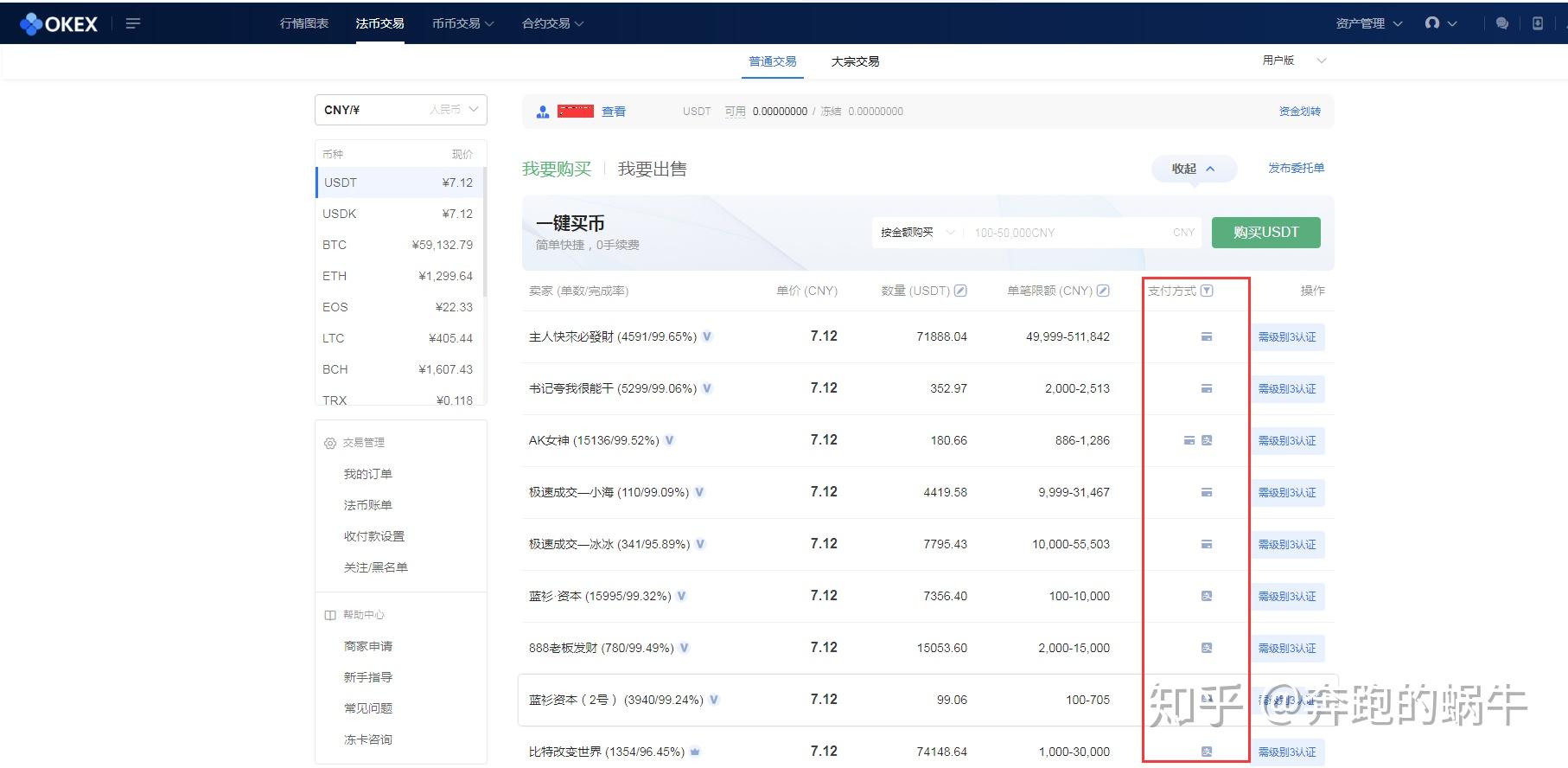This screenshot has height=768, width=1568.
Task: Open 关注/黑名单 in the sidebar
Action: [x=376, y=567]
